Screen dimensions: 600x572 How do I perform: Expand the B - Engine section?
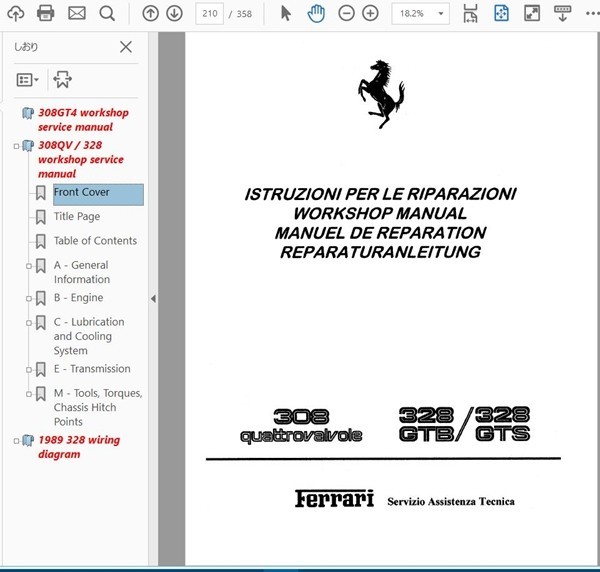pyautogui.click(x=29, y=298)
